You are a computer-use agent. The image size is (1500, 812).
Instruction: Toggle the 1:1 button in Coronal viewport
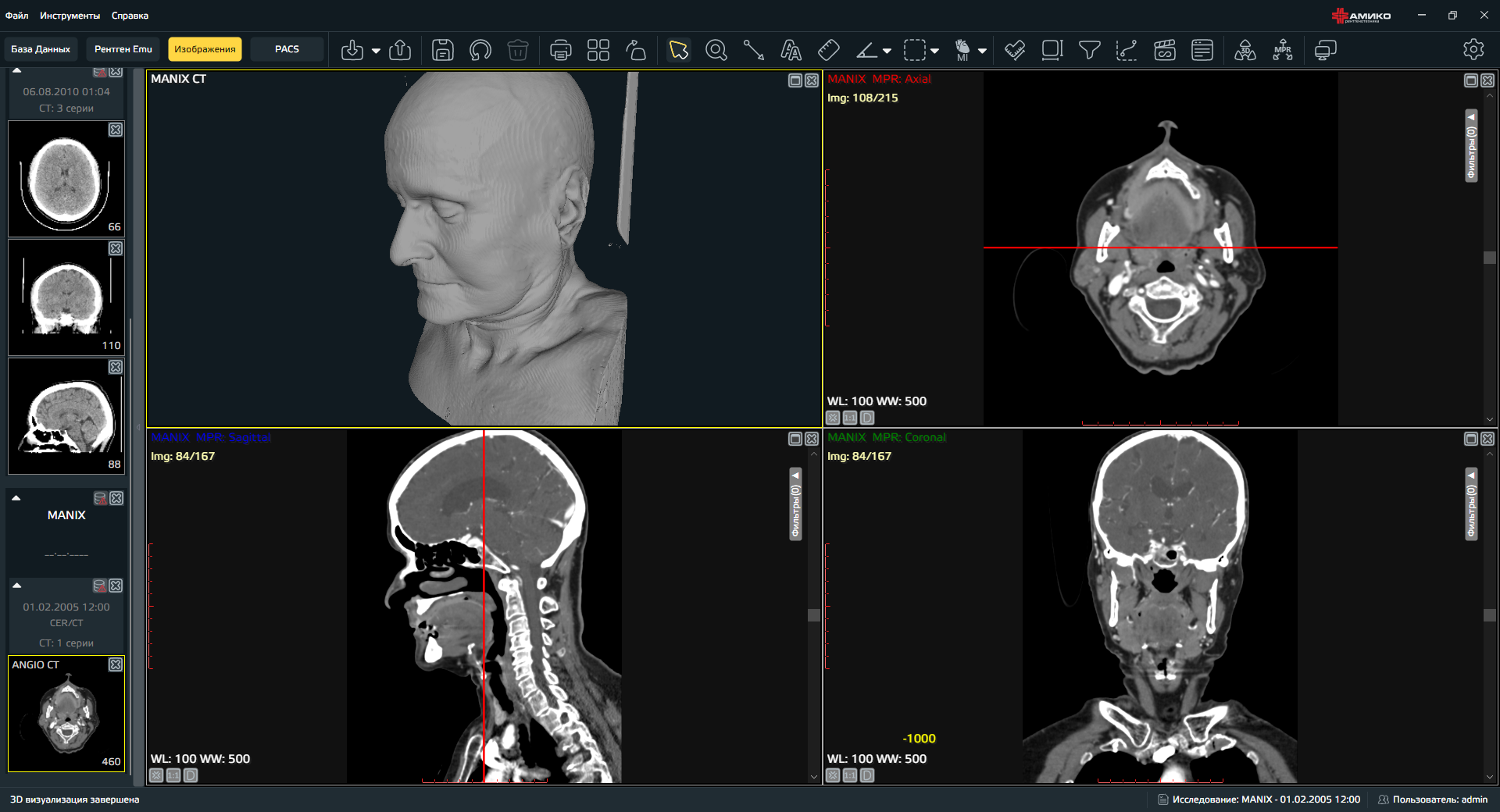coord(850,775)
